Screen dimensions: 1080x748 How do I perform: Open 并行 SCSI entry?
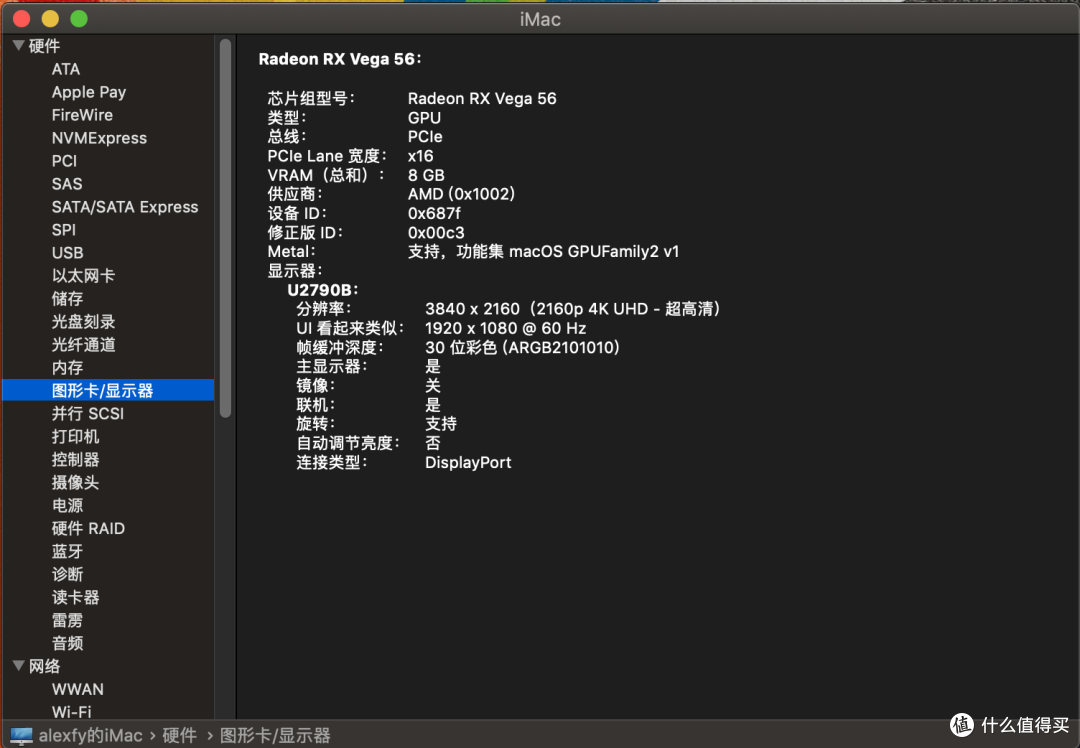87,413
